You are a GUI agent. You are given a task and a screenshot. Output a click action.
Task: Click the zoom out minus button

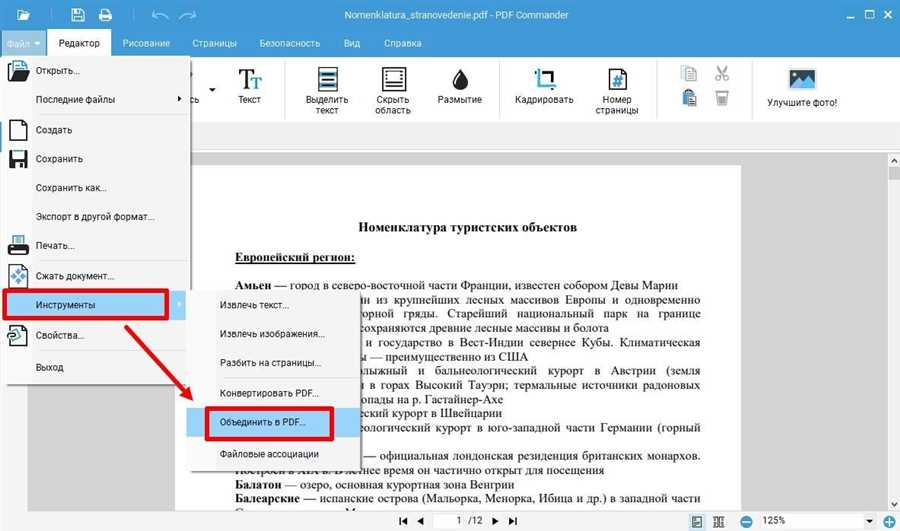coord(746,521)
